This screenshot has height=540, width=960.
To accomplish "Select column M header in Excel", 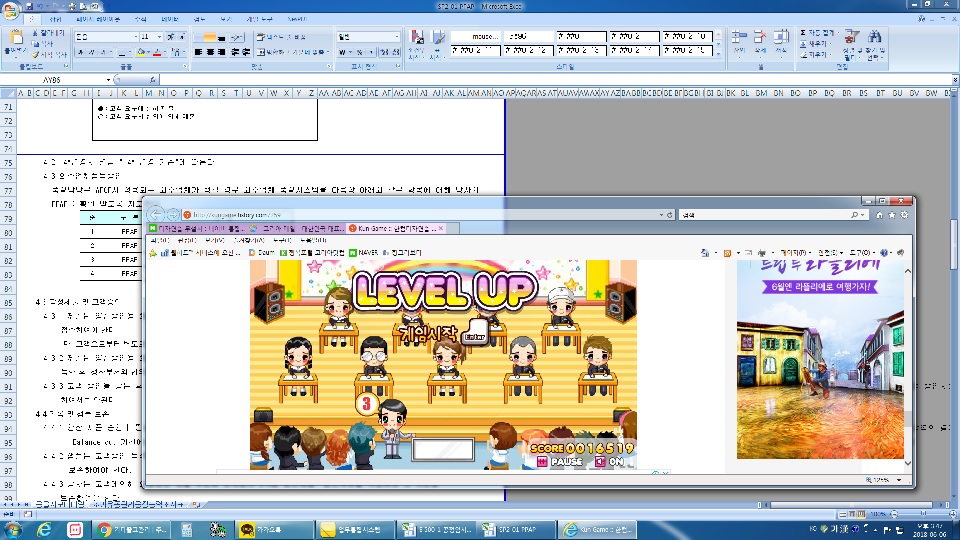I will 149,93.
